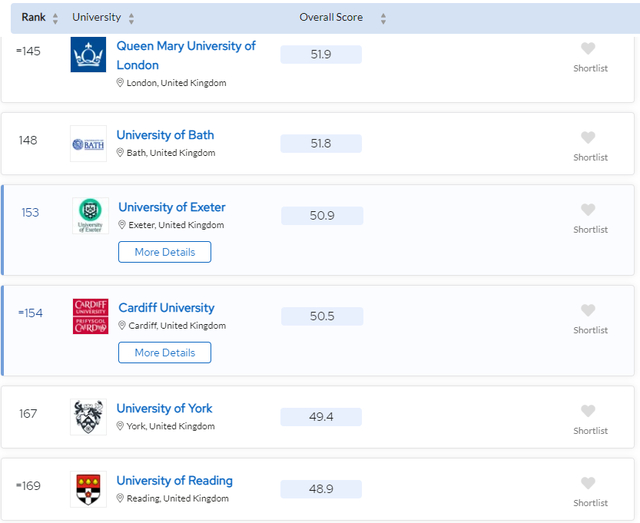Sort by Overall Score column arrows
This screenshot has width=640, height=523.
point(383,18)
